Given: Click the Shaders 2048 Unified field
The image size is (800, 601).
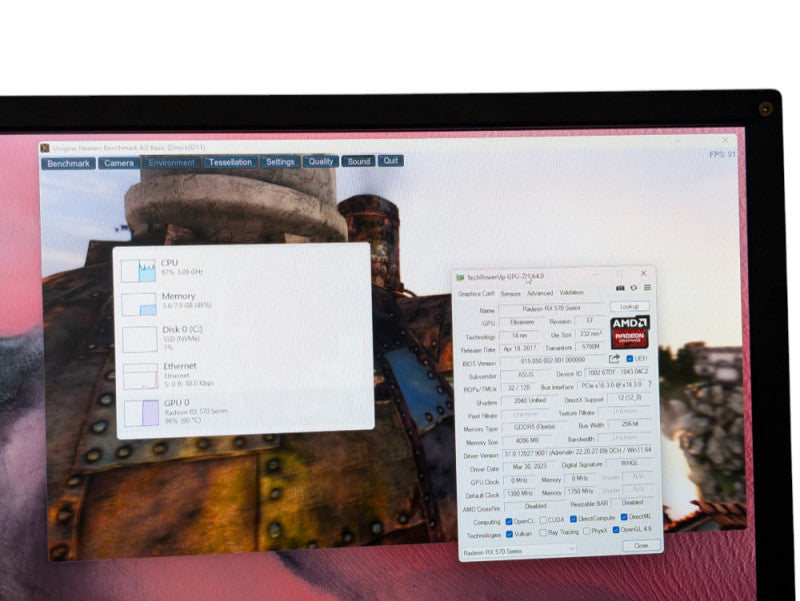Looking at the screenshot, I should (x=530, y=400).
